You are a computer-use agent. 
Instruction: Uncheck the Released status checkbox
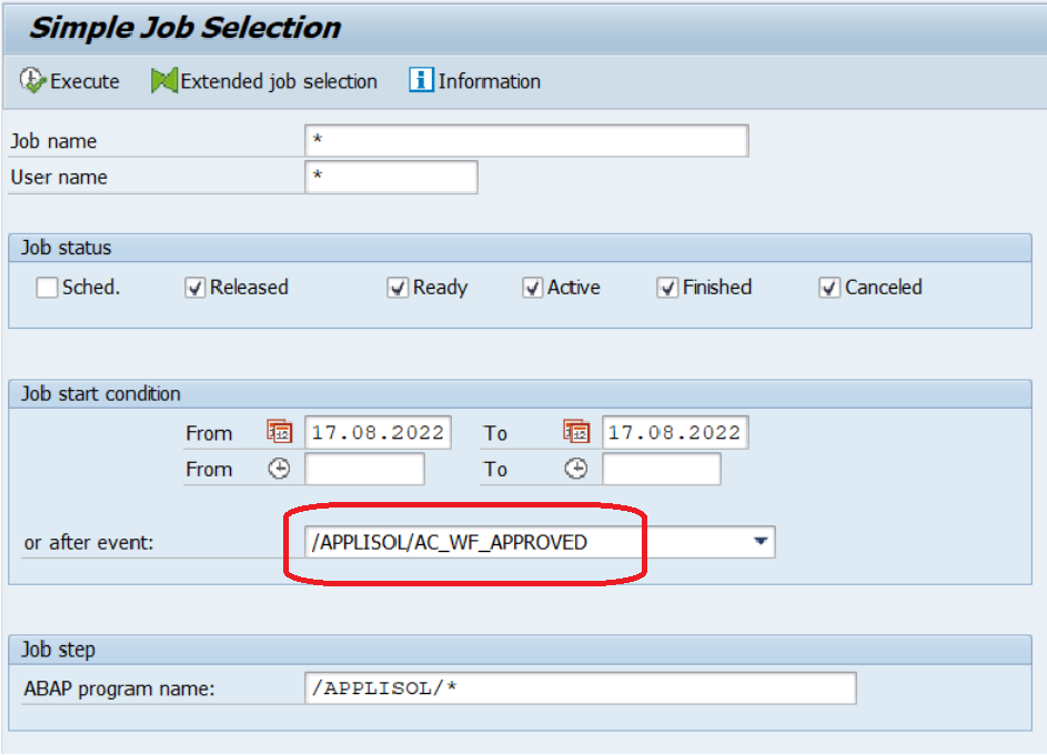(x=194, y=288)
